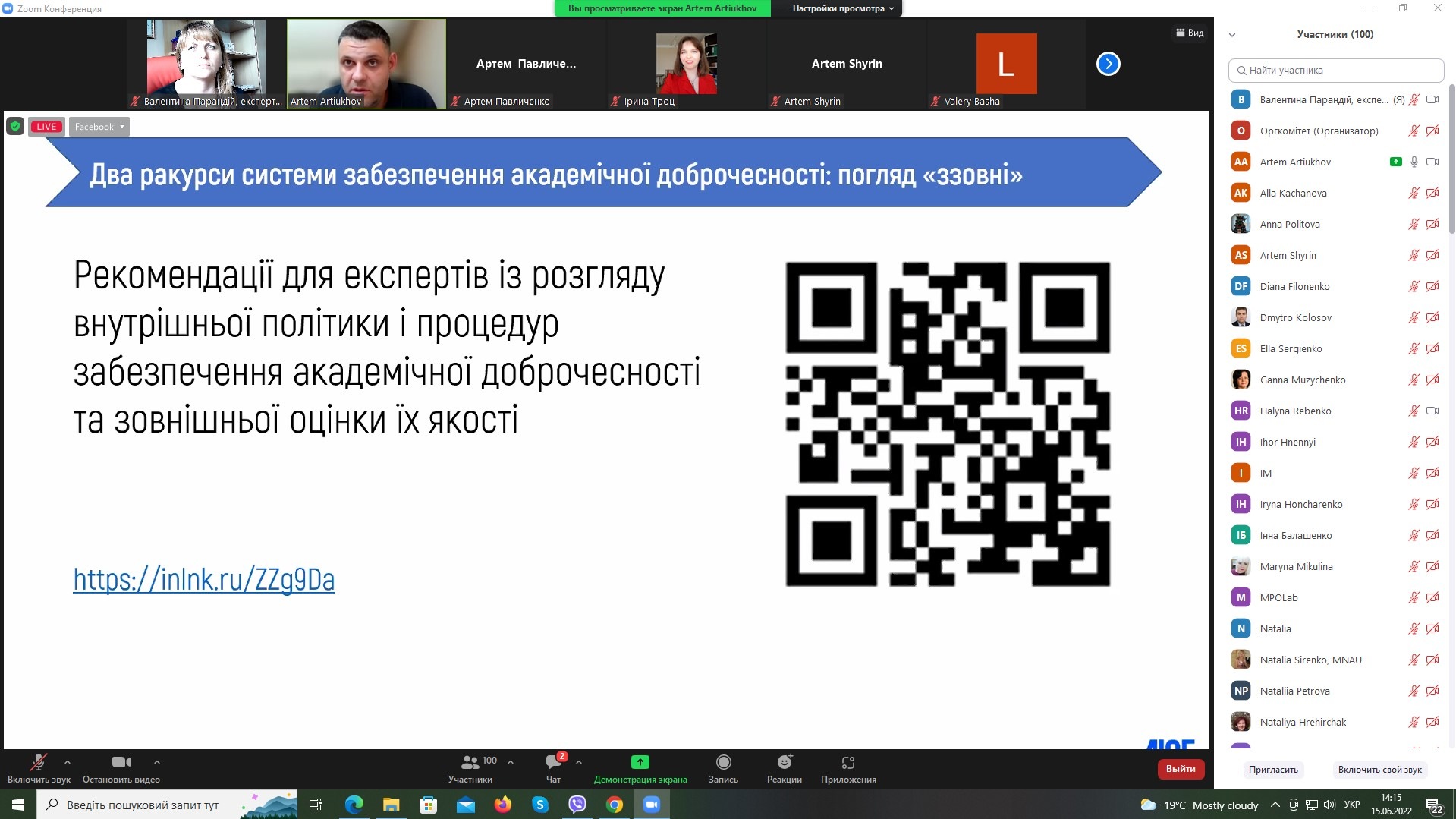Open the Facebook live stream dropdown
The width and height of the screenshot is (1456, 819).
(99, 127)
